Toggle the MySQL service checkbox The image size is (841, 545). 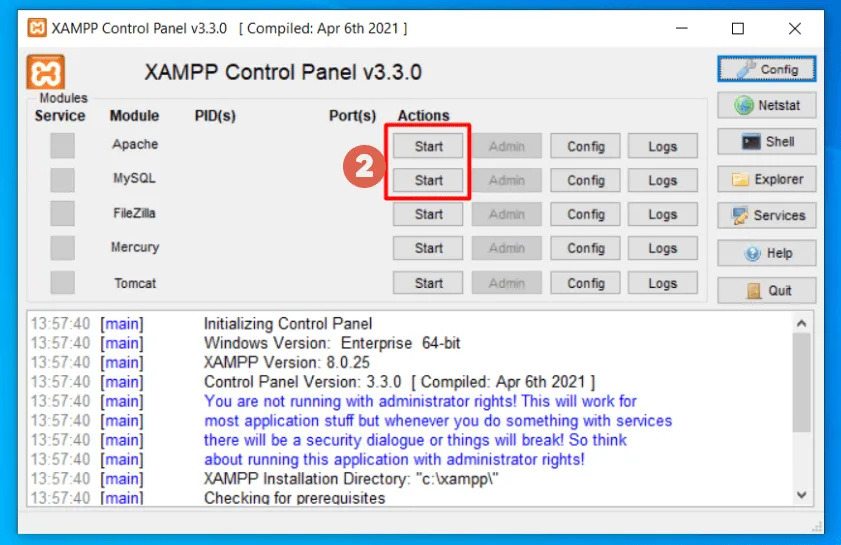click(62, 180)
